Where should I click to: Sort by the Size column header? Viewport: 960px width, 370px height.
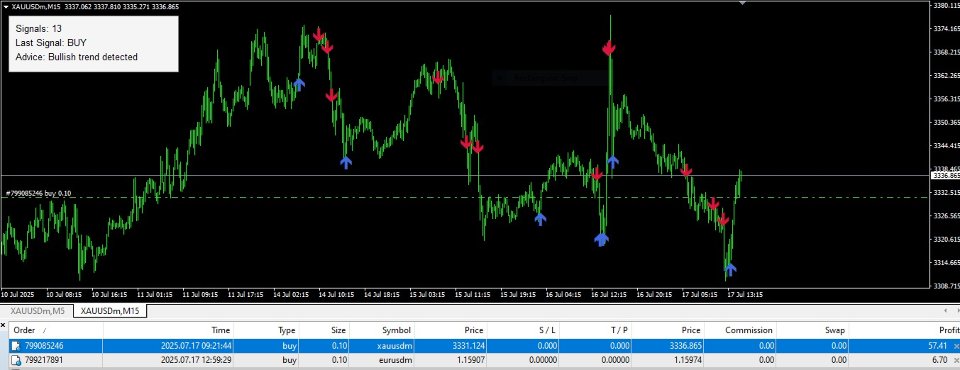pos(324,330)
